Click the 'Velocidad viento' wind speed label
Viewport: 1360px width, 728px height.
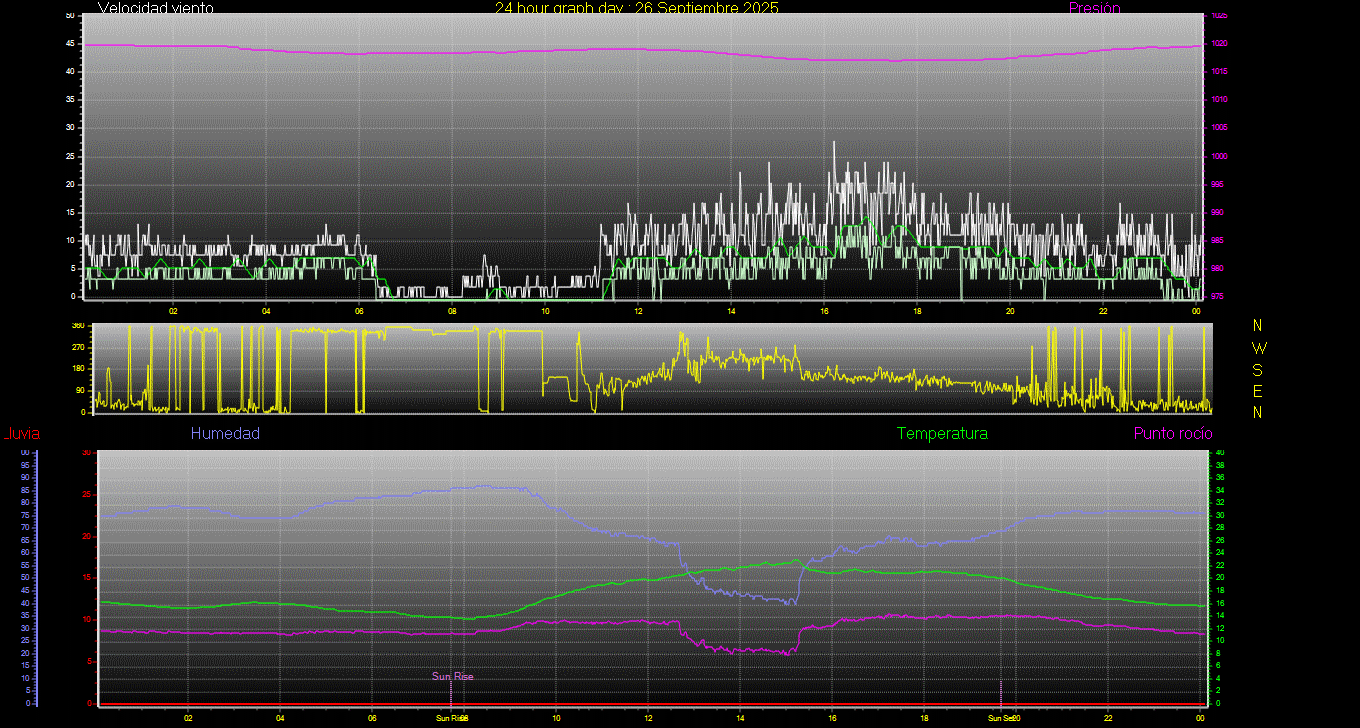click(x=155, y=8)
